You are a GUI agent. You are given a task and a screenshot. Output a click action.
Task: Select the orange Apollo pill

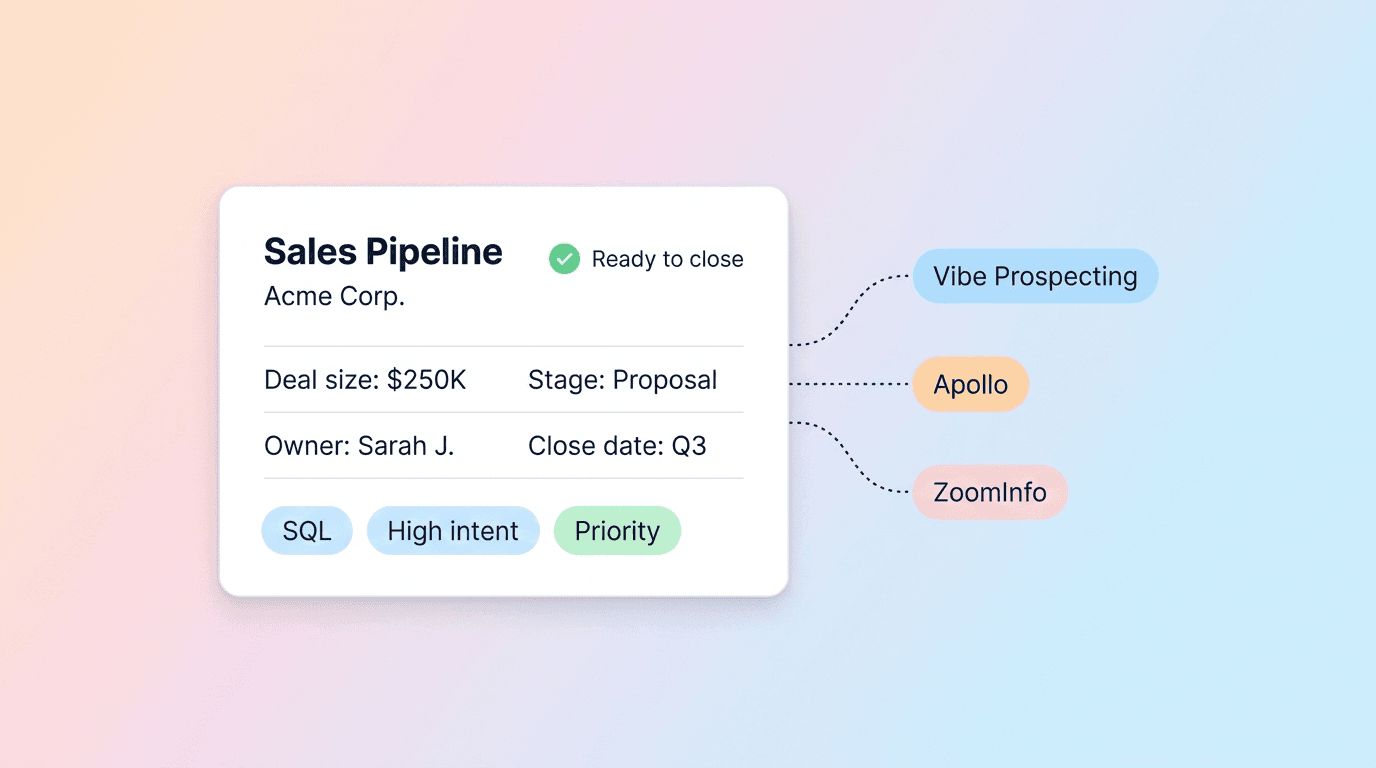tap(970, 384)
